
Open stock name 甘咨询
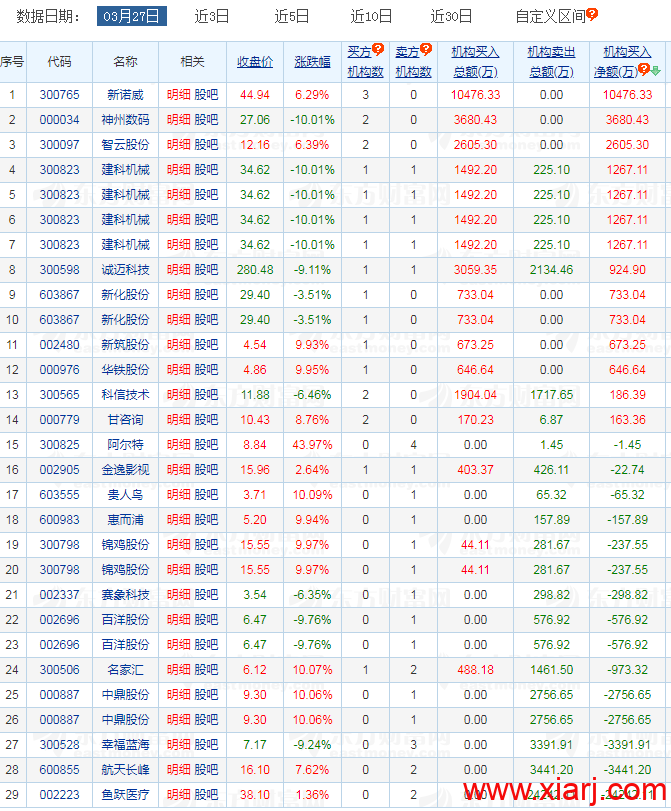point(125,420)
